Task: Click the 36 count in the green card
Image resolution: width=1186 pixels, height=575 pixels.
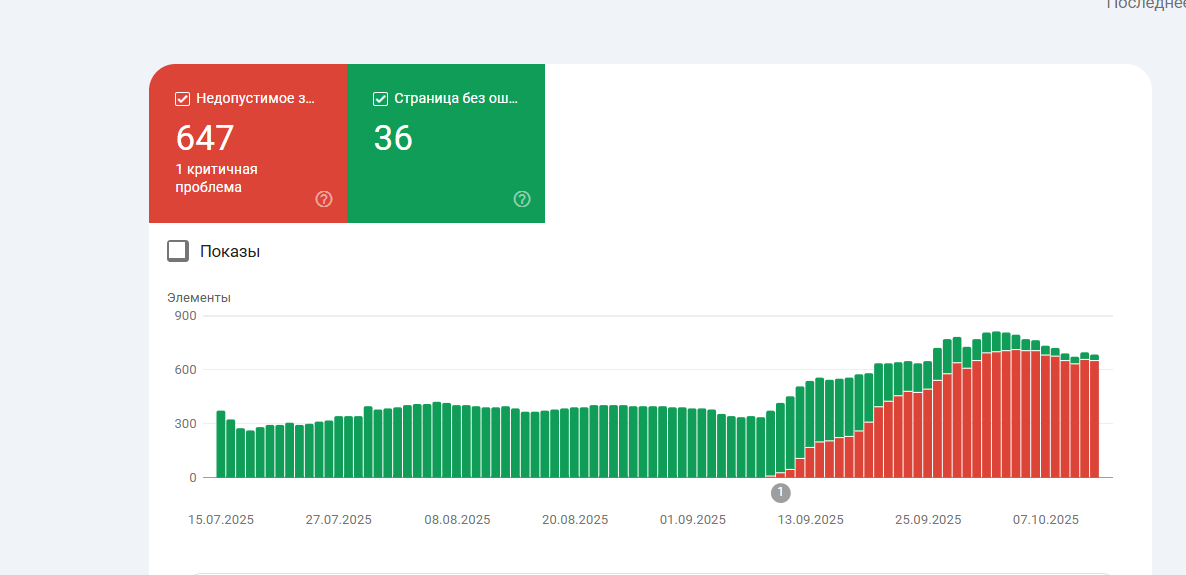Action: pyautogui.click(x=393, y=138)
